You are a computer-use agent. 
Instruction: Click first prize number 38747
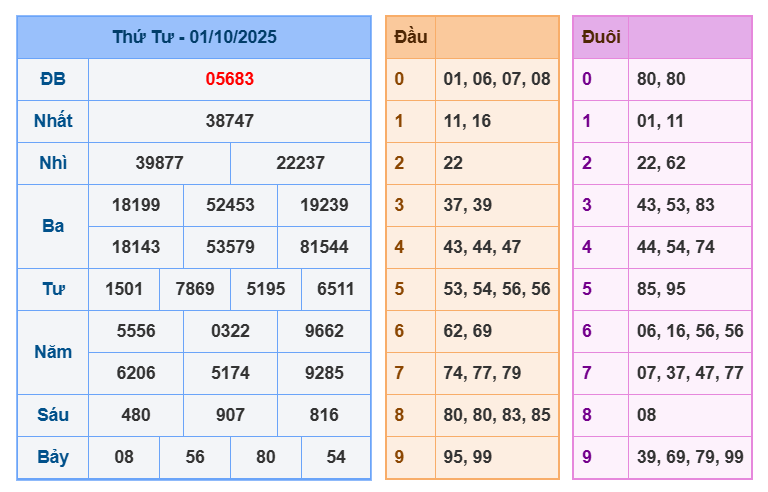229,121
